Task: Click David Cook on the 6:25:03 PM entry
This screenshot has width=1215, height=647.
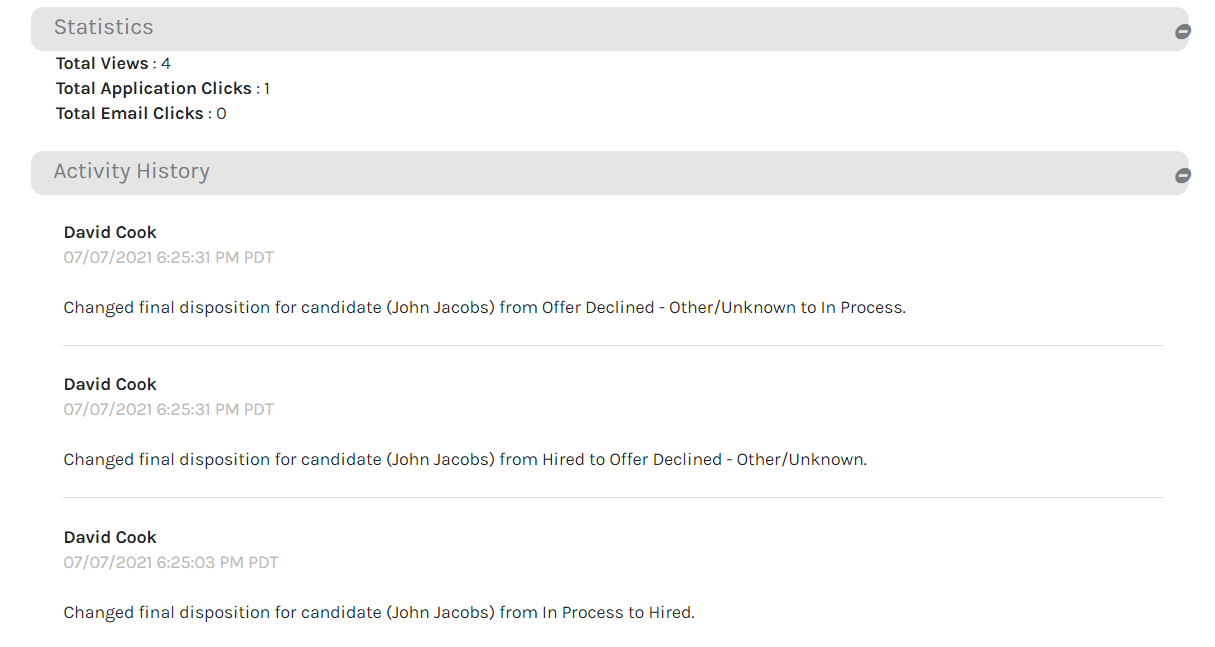Action: (110, 538)
